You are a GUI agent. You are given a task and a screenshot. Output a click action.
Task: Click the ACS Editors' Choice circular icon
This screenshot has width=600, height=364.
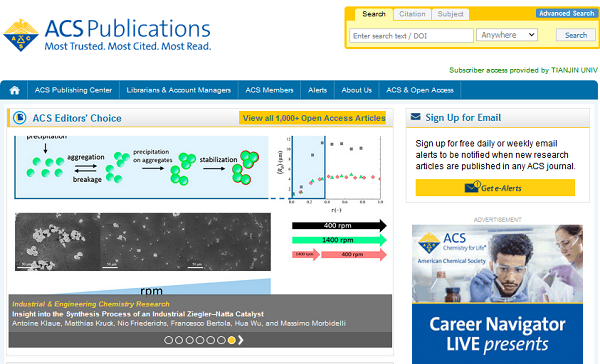pos(20,118)
